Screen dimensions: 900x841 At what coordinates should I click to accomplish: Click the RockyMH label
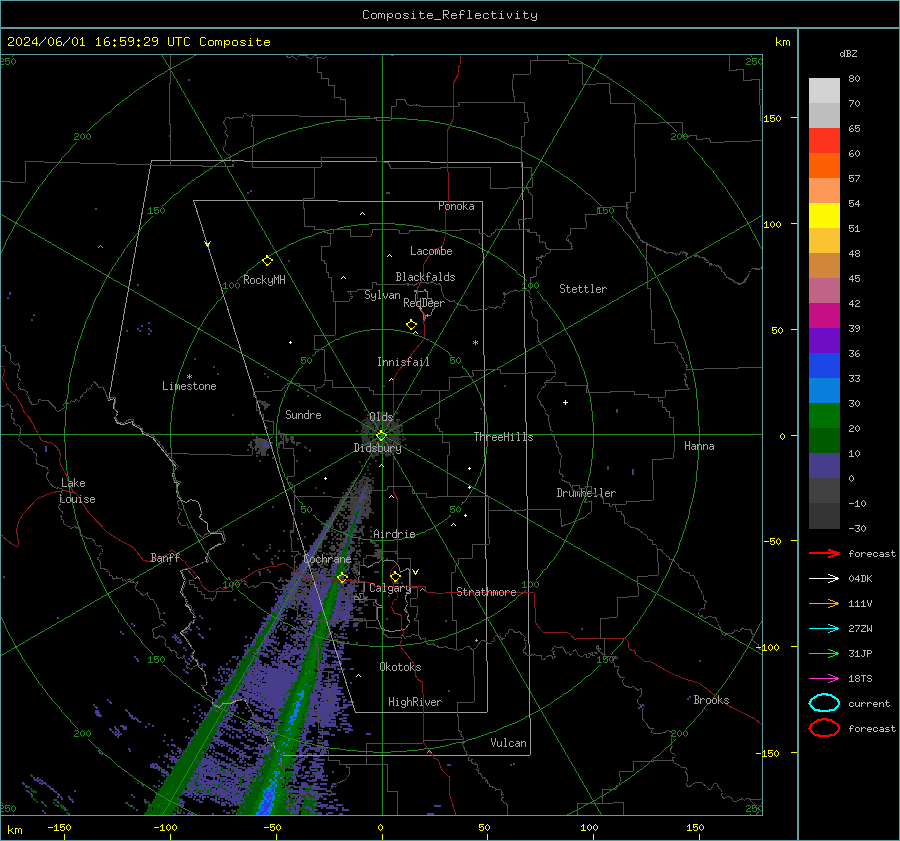[x=264, y=280]
